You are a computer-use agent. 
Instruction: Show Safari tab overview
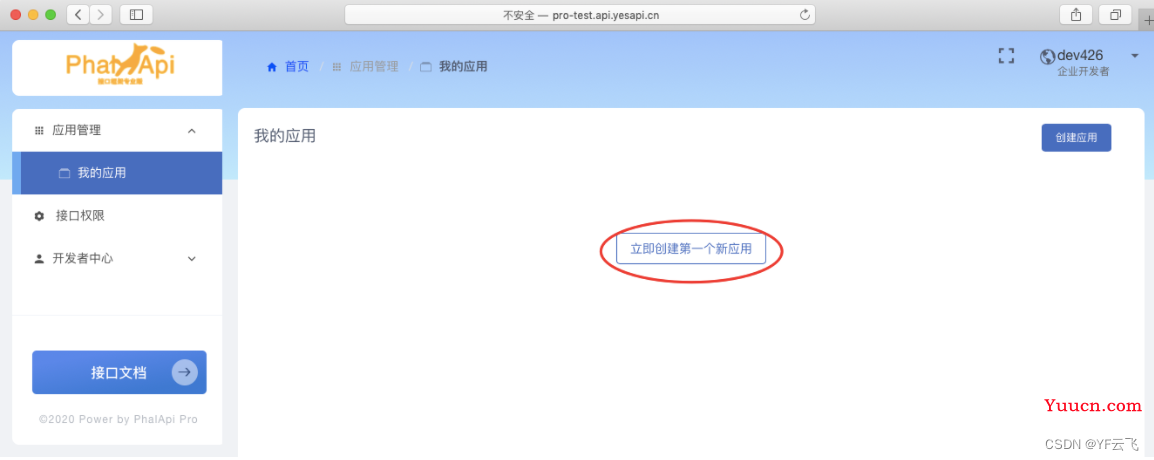pos(1115,14)
